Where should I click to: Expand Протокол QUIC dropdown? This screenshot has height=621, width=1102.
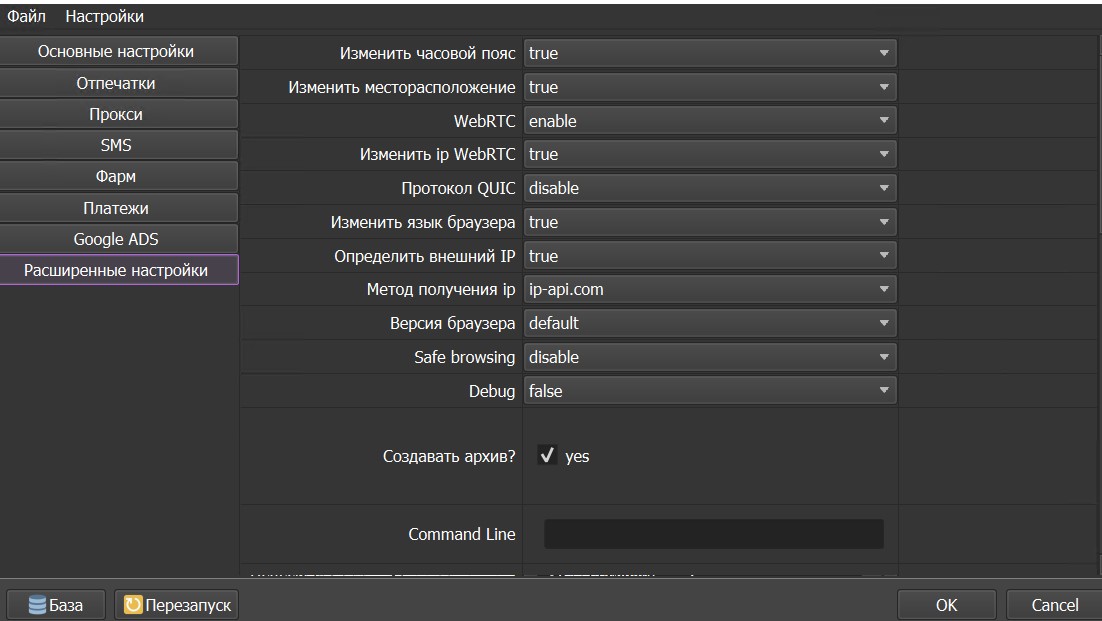click(710, 188)
